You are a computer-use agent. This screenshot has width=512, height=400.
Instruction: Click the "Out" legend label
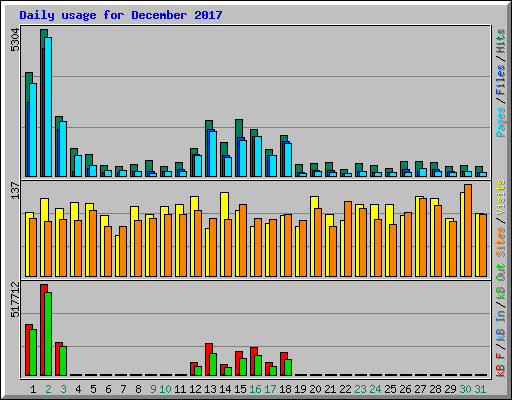(x=501, y=272)
